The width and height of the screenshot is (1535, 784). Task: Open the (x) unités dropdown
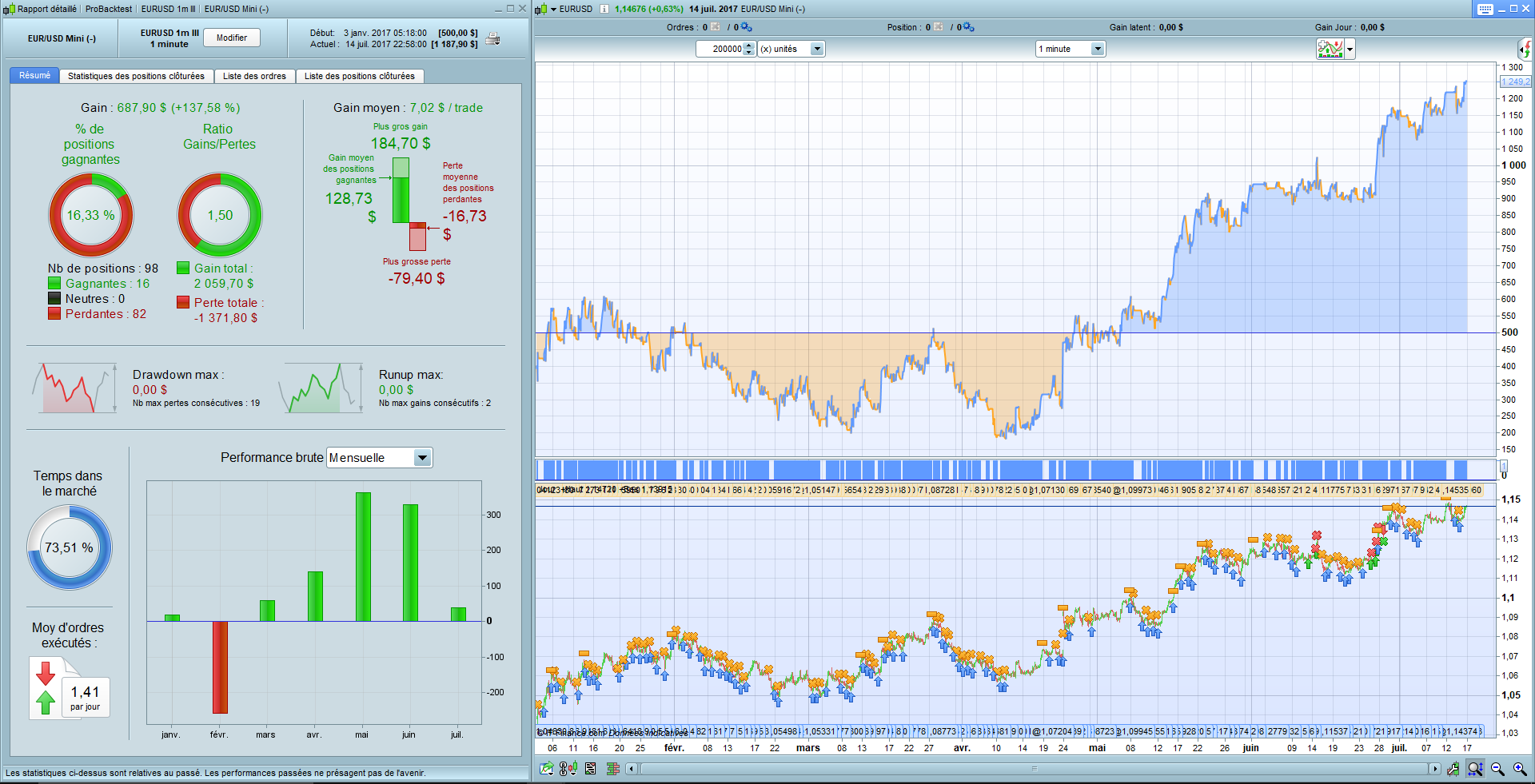tap(791, 49)
